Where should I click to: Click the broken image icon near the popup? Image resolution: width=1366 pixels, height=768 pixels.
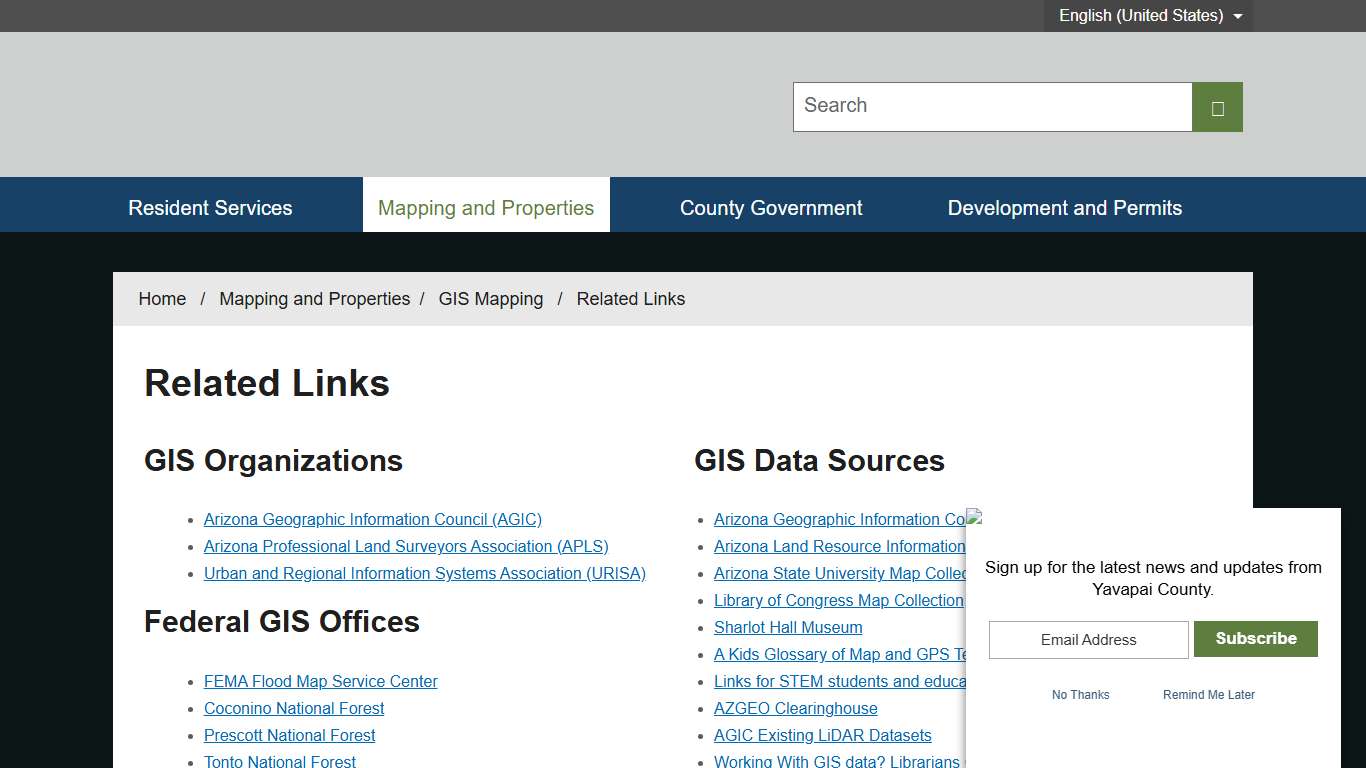974,518
